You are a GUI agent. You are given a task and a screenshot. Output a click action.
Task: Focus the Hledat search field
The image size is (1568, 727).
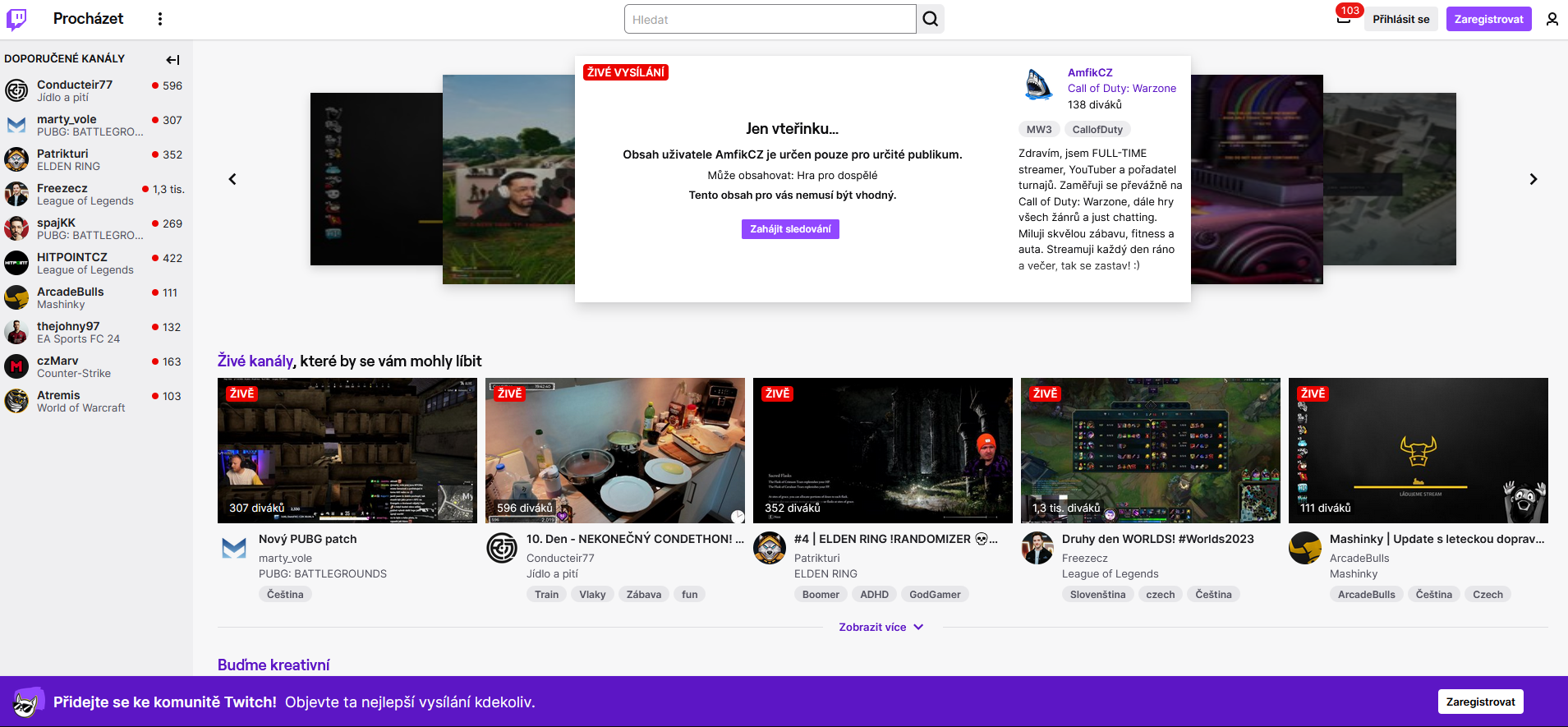pyautogui.click(x=770, y=19)
